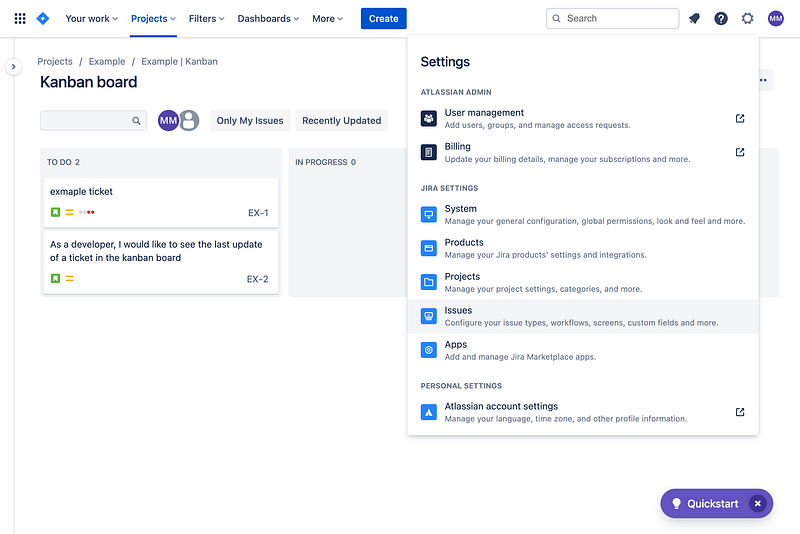Open Quickstart
The height and width of the screenshot is (534, 800).
point(712,504)
